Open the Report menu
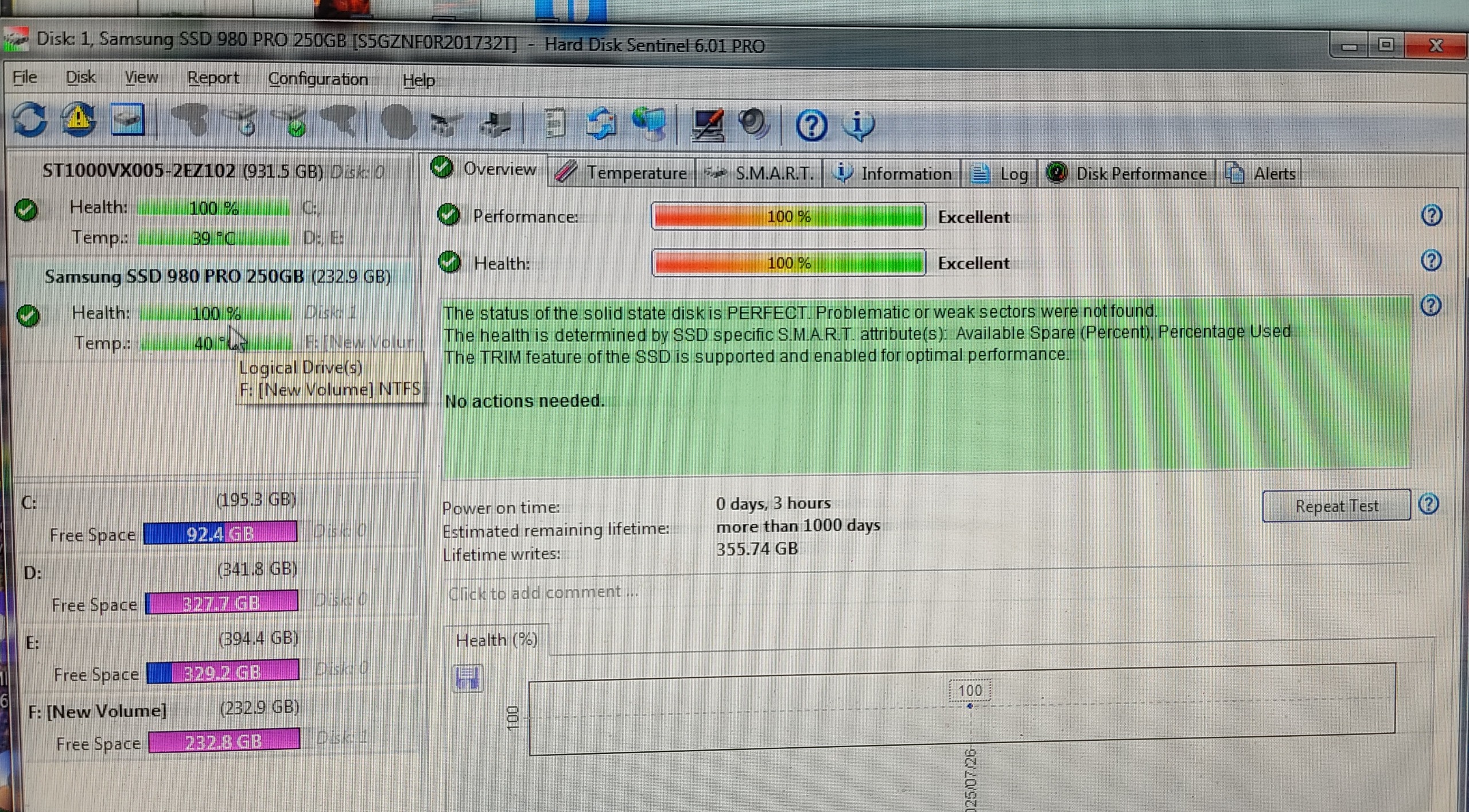Image resolution: width=1469 pixels, height=812 pixels. coord(213,78)
